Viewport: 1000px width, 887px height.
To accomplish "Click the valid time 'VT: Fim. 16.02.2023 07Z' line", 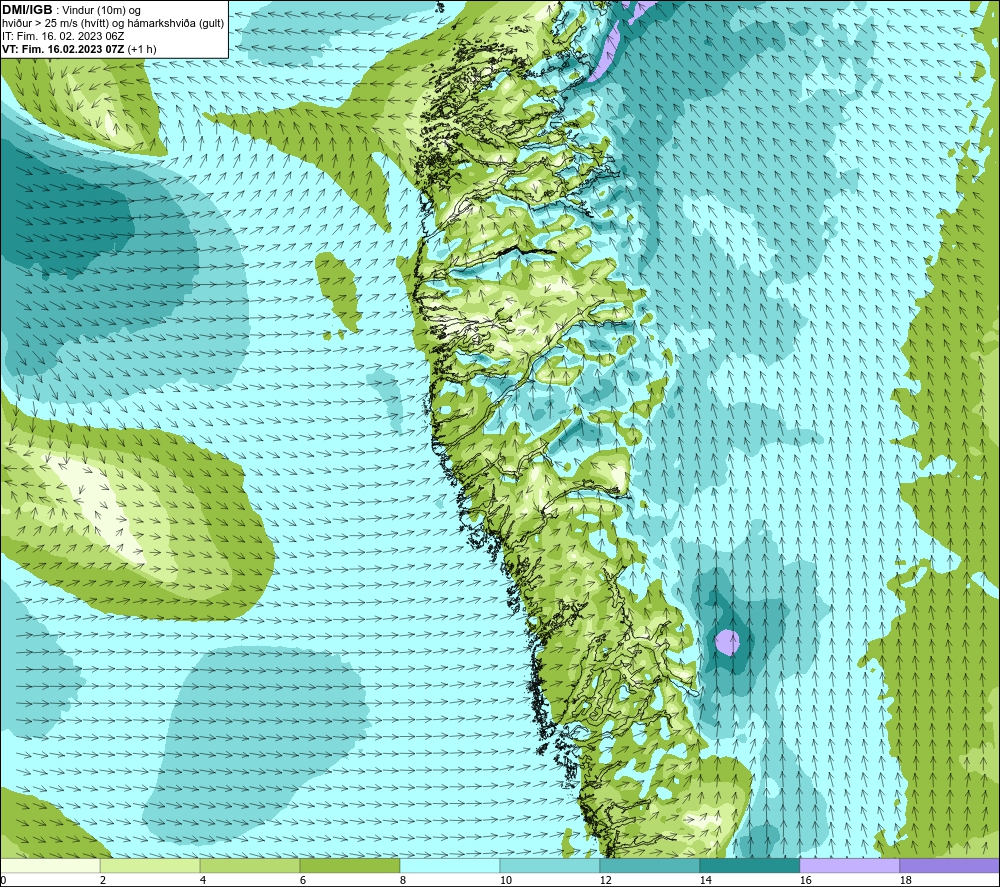I will (x=78, y=48).
